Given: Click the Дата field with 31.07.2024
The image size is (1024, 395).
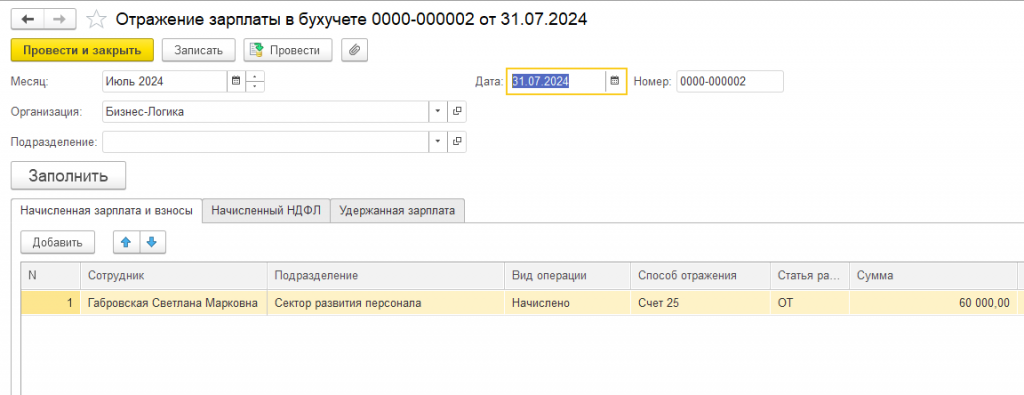Looking at the screenshot, I should (556, 82).
